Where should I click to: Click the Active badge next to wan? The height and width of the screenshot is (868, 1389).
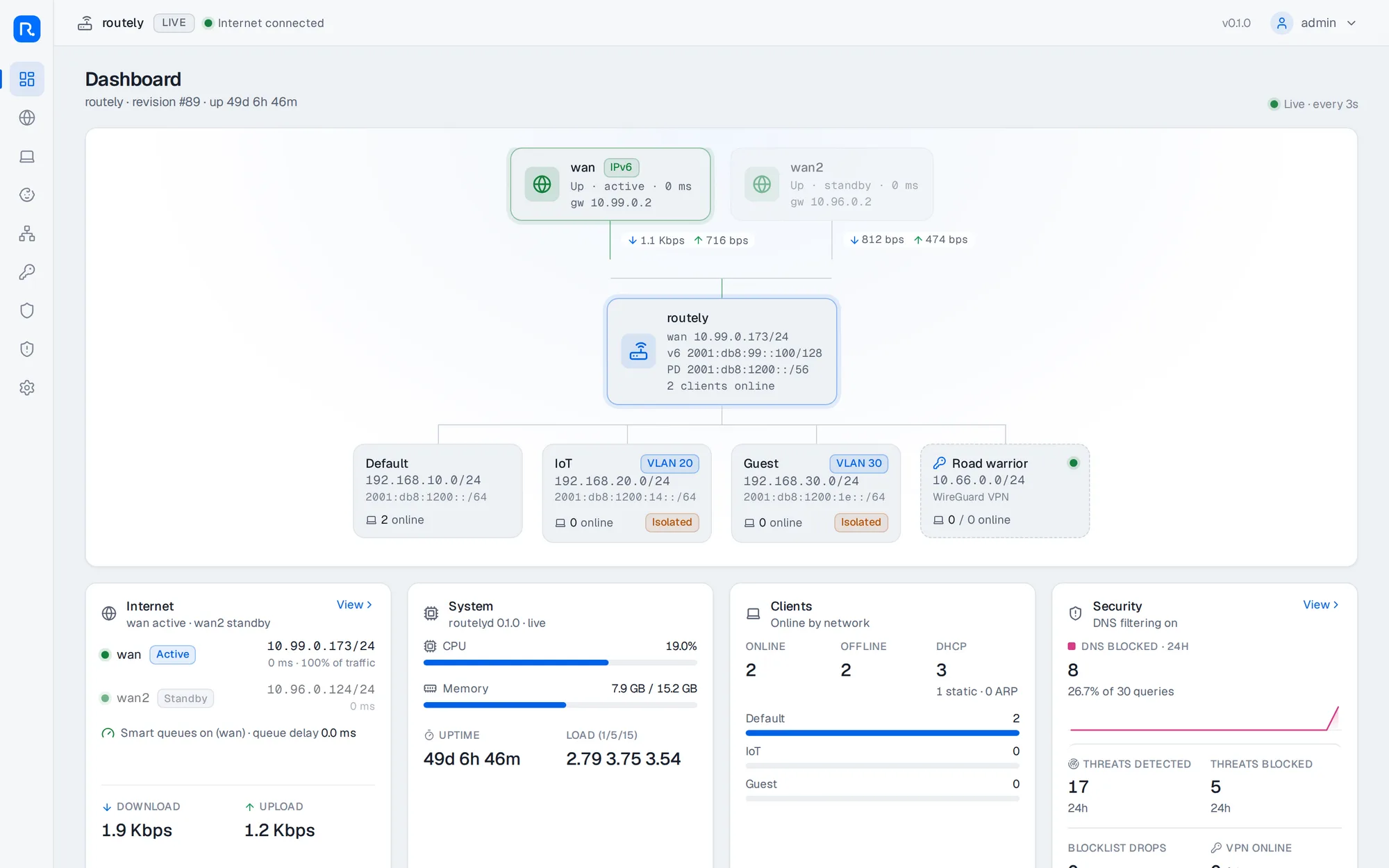tap(172, 654)
